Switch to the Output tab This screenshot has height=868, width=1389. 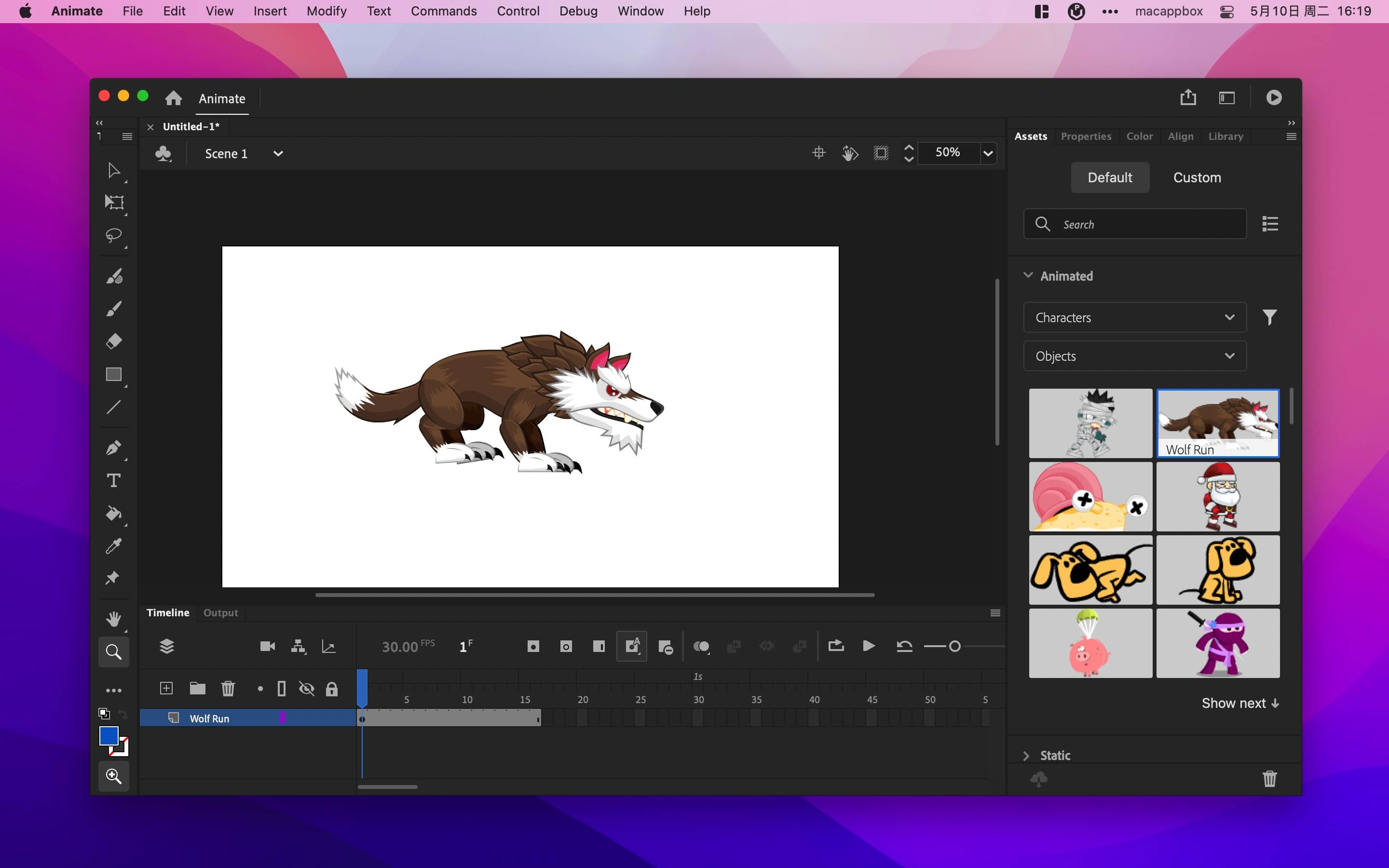(220, 612)
